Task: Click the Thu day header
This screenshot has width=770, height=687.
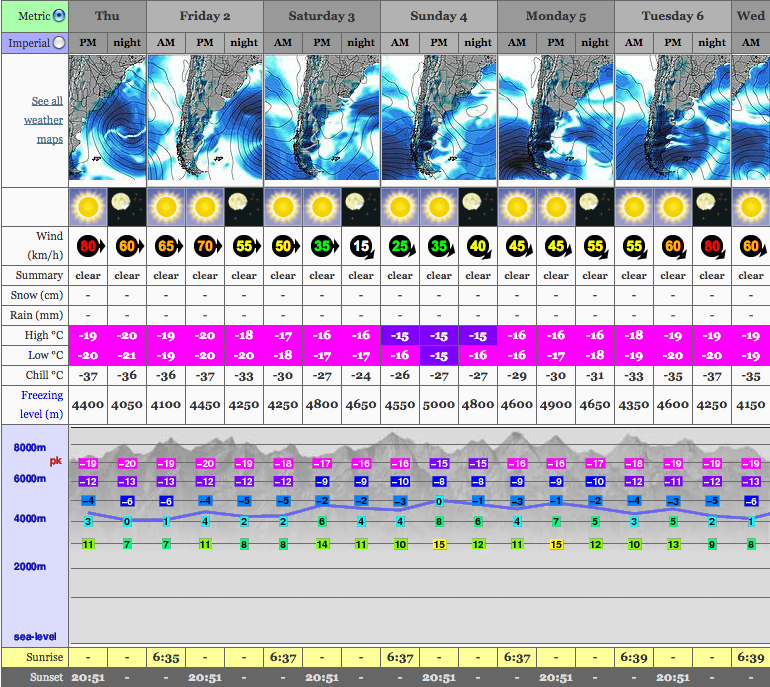Action: (108, 16)
